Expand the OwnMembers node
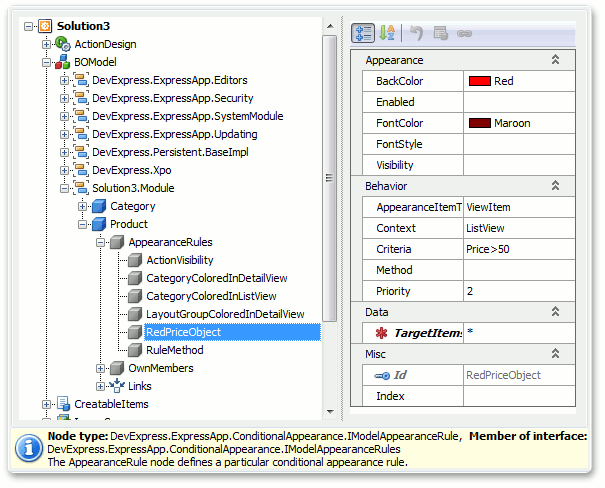 100,368
